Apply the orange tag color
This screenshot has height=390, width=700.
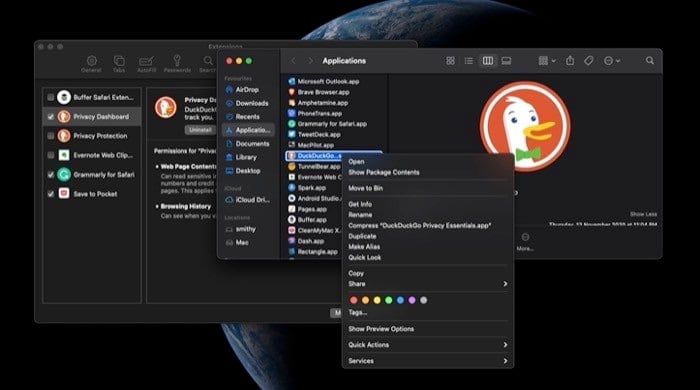coord(366,300)
